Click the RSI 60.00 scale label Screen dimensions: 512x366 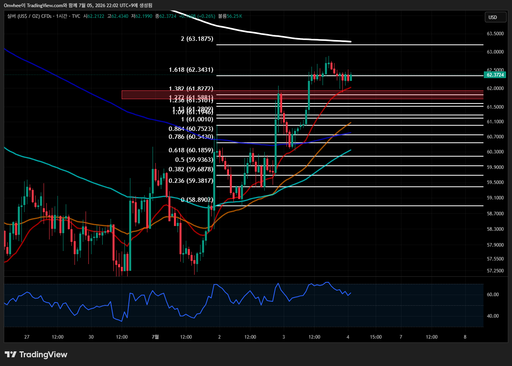click(x=493, y=295)
